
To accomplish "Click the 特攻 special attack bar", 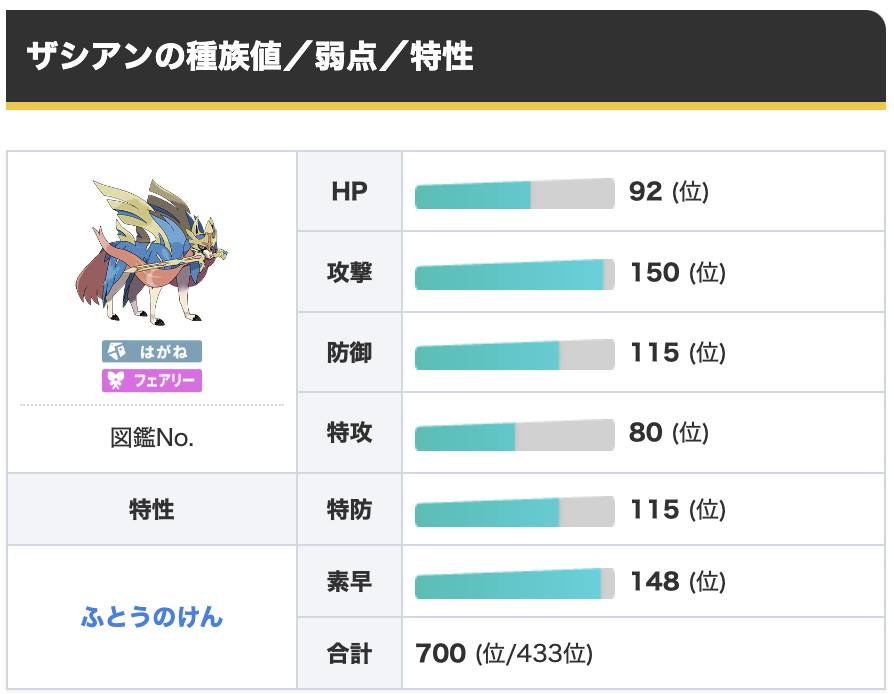I will [x=514, y=434].
